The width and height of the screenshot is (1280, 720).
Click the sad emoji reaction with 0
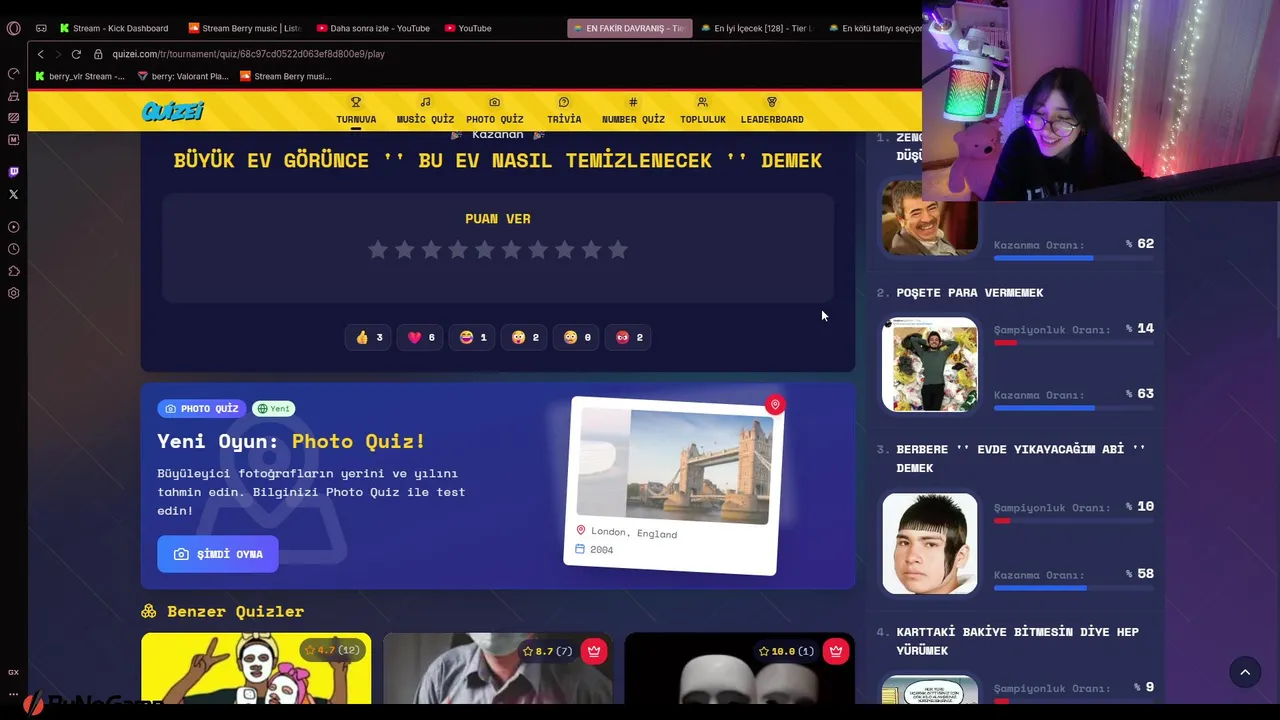click(576, 337)
